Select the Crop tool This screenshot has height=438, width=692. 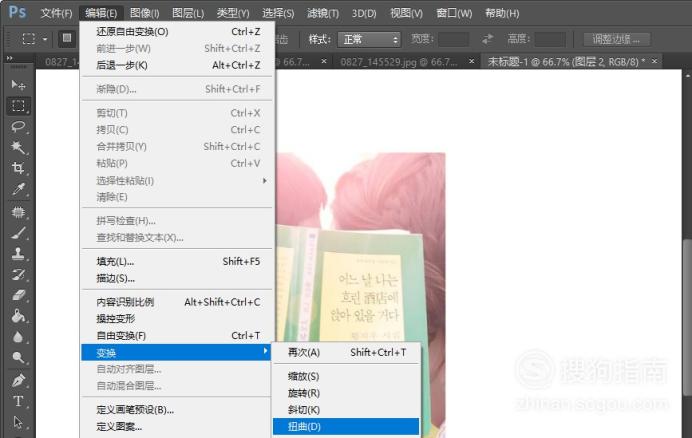click(18, 168)
